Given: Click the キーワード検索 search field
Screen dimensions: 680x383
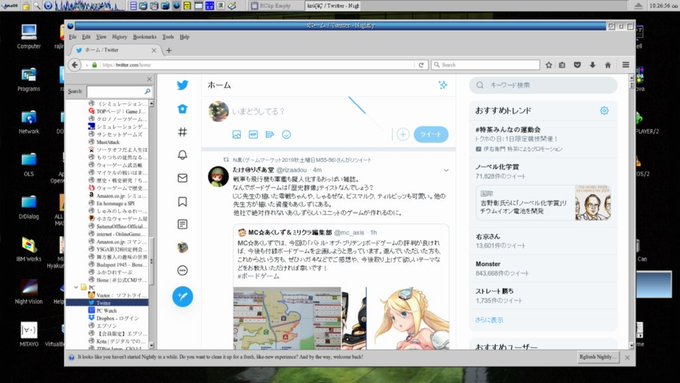Looking at the screenshot, I should (543, 85).
